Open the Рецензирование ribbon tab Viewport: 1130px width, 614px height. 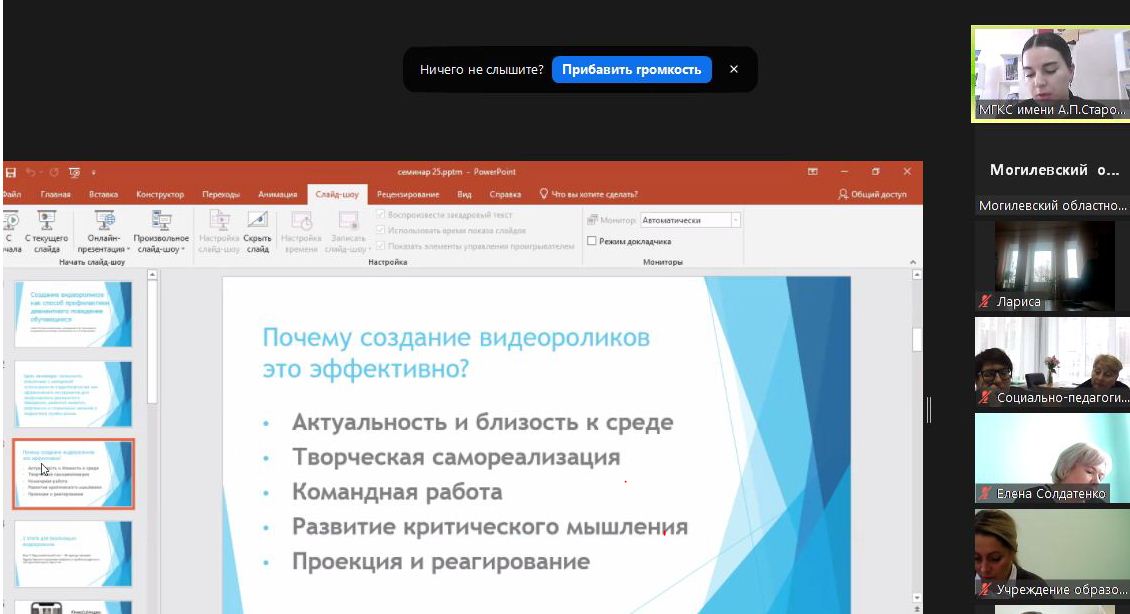410,193
